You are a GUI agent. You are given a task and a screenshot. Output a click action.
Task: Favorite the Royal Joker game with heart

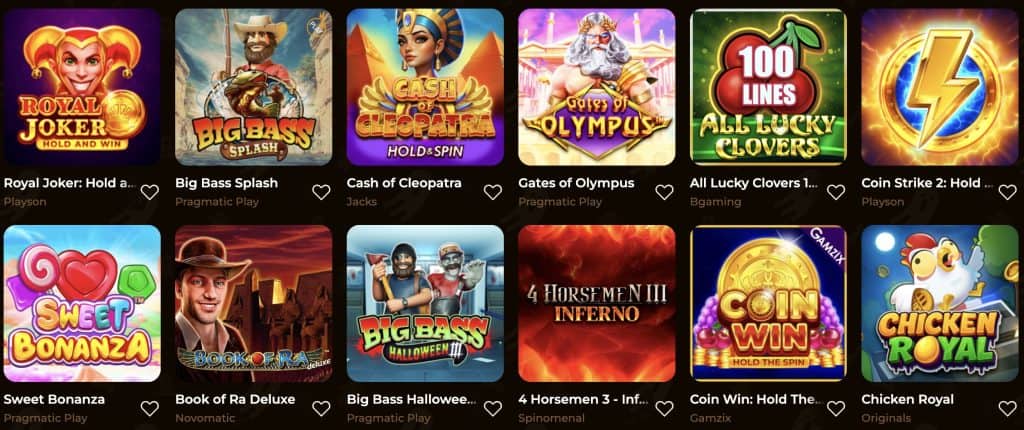[150, 192]
